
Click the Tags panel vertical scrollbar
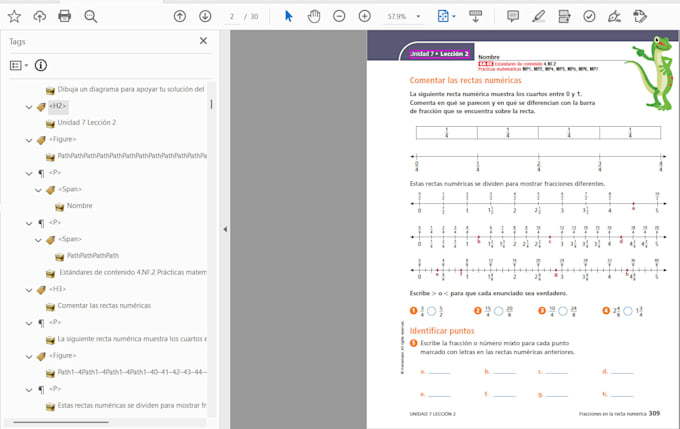211,104
